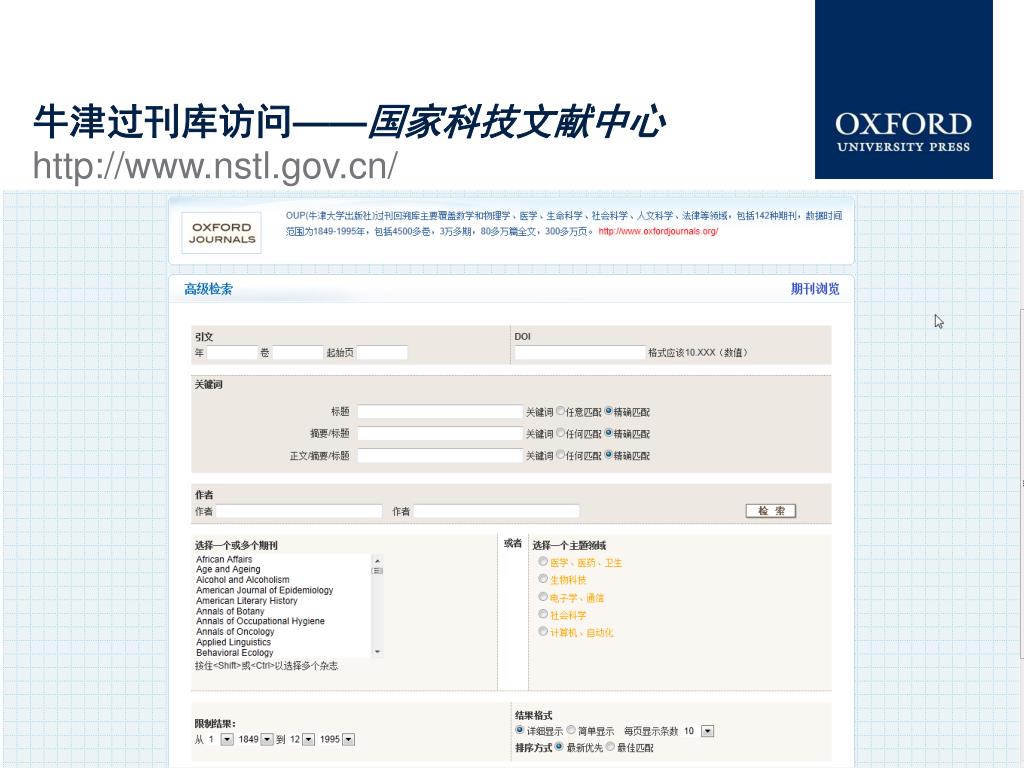This screenshot has width=1024, height=768.
Task: Select 任何匹配 for the 正文/摘要/标题 row
Action: coord(560,455)
